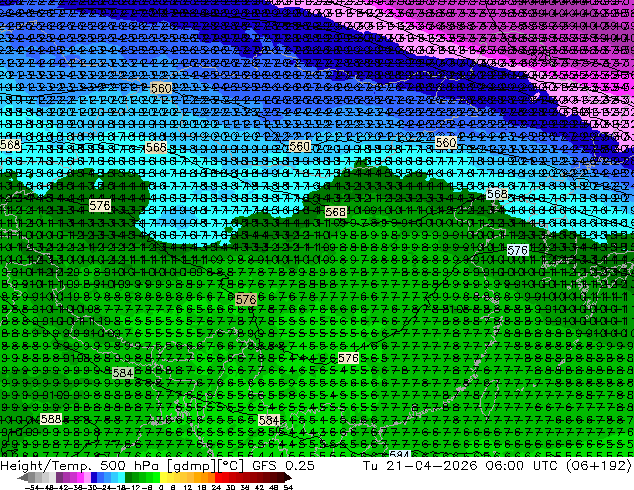Pick the yellow 0°C swatch in the legend
The image size is (634, 490).
click(x=163, y=477)
